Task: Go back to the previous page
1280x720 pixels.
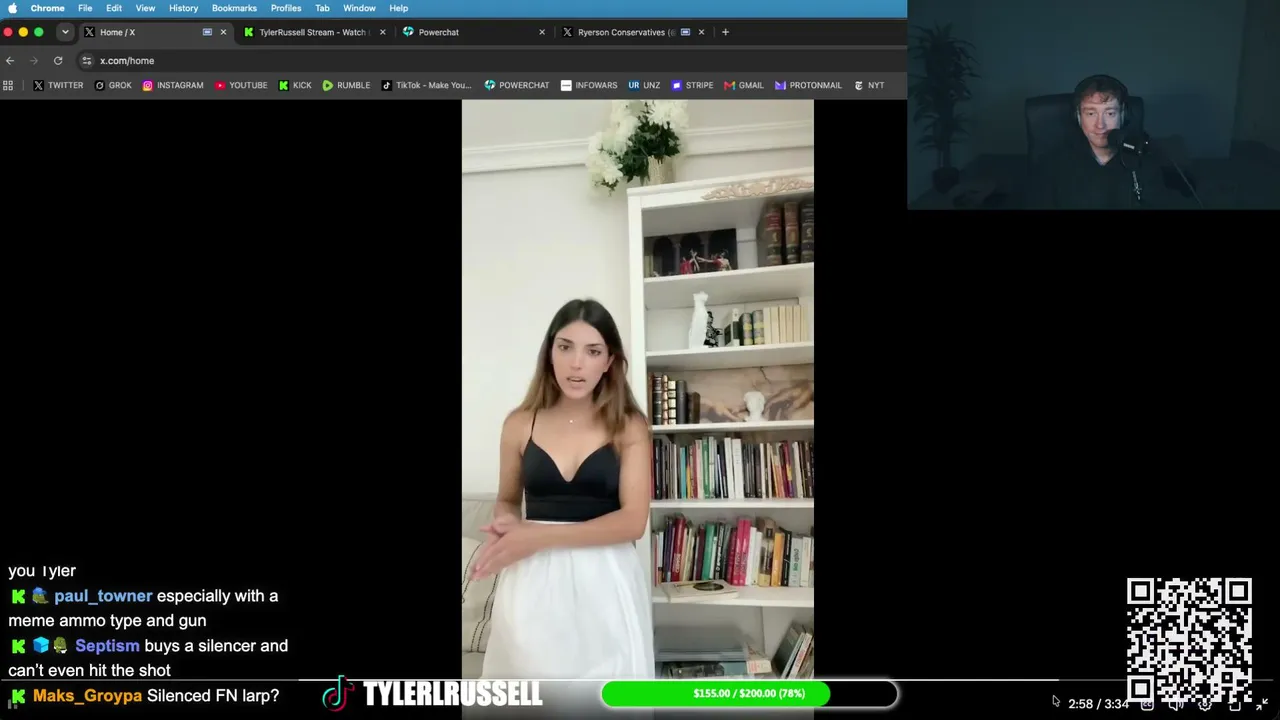Action: (x=10, y=61)
